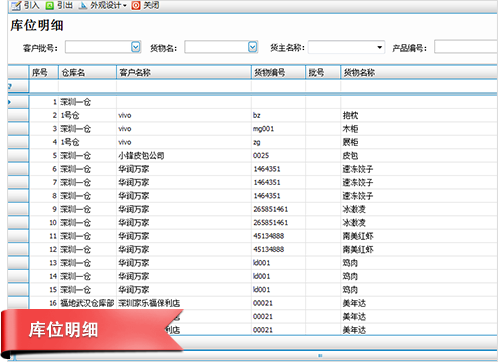
Task: Select the row selector for row 1
Action: point(18,102)
